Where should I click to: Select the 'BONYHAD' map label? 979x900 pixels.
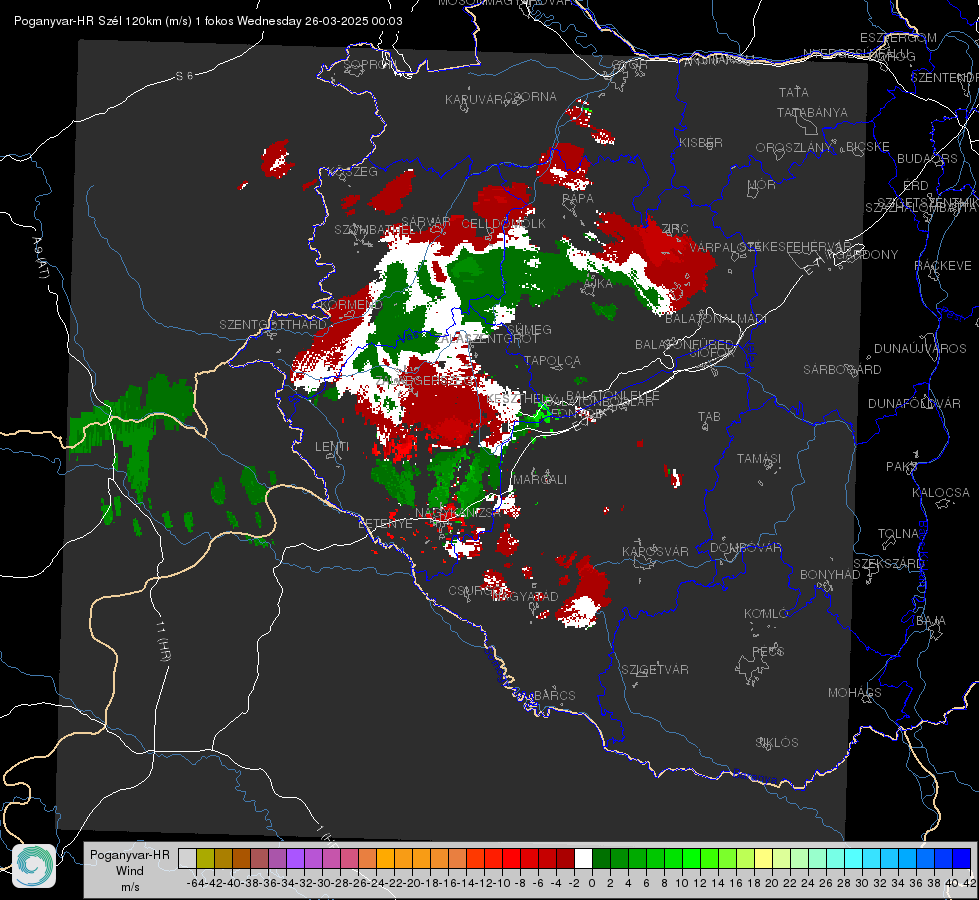pyautogui.click(x=830, y=575)
